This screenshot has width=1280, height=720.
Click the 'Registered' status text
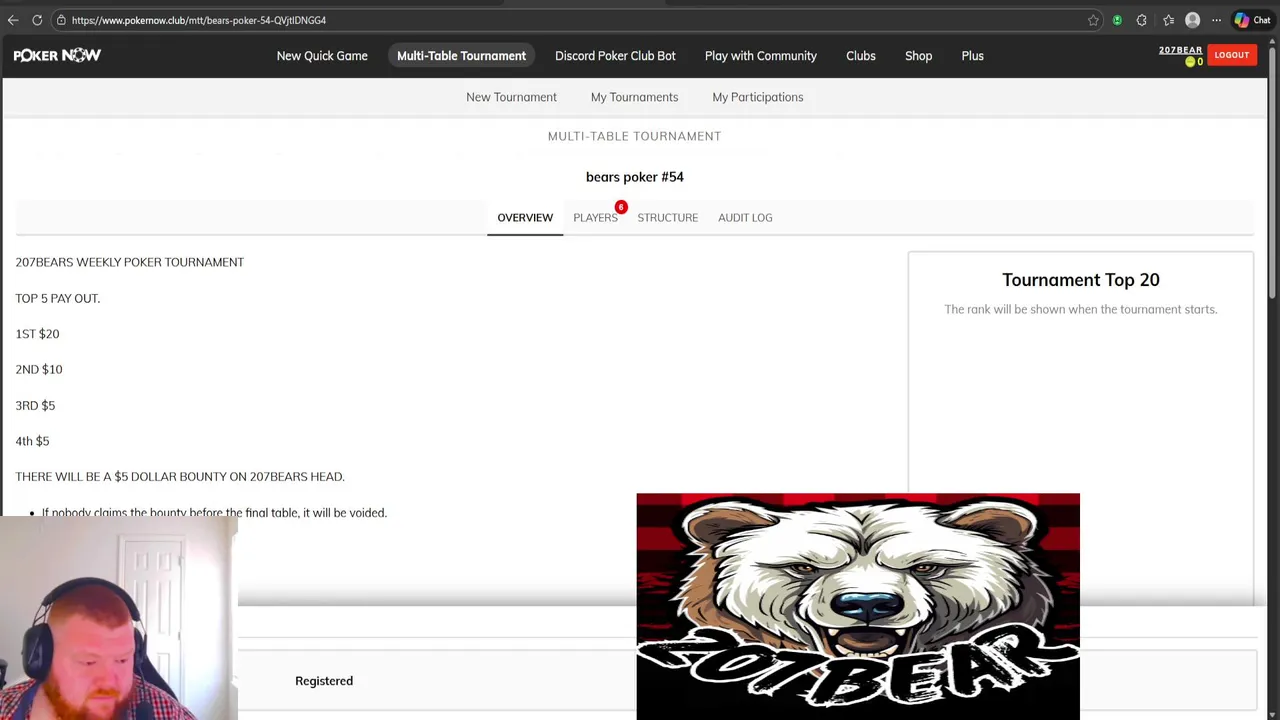click(324, 681)
